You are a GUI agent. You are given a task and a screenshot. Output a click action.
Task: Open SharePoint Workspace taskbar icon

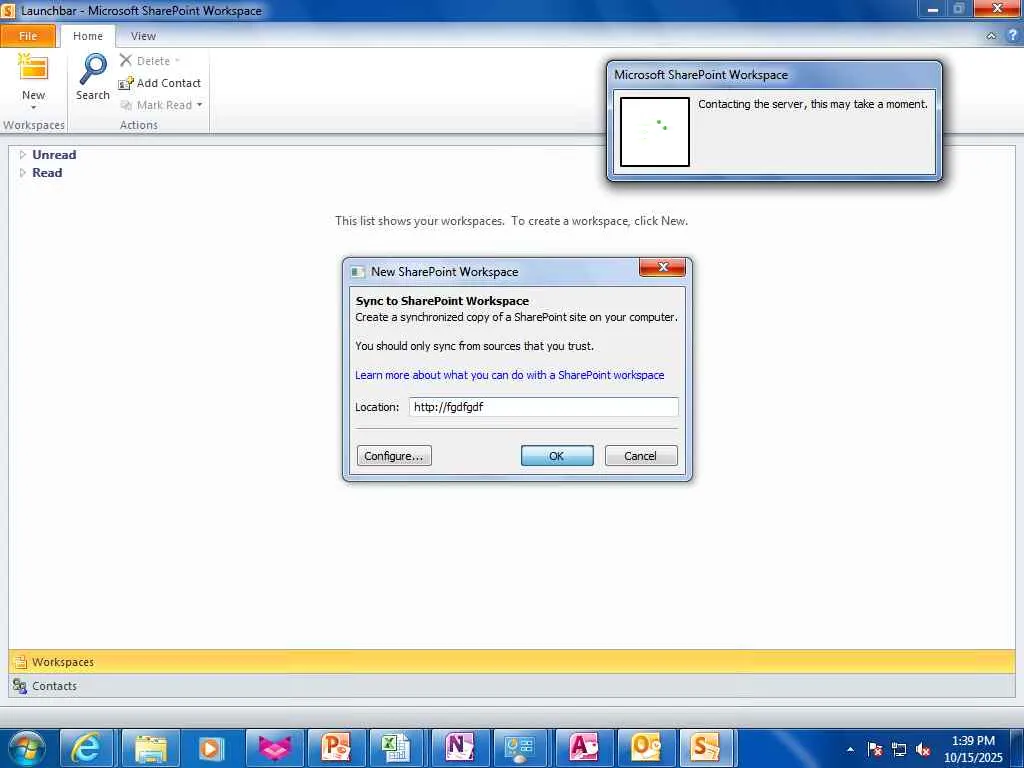(x=706, y=748)
